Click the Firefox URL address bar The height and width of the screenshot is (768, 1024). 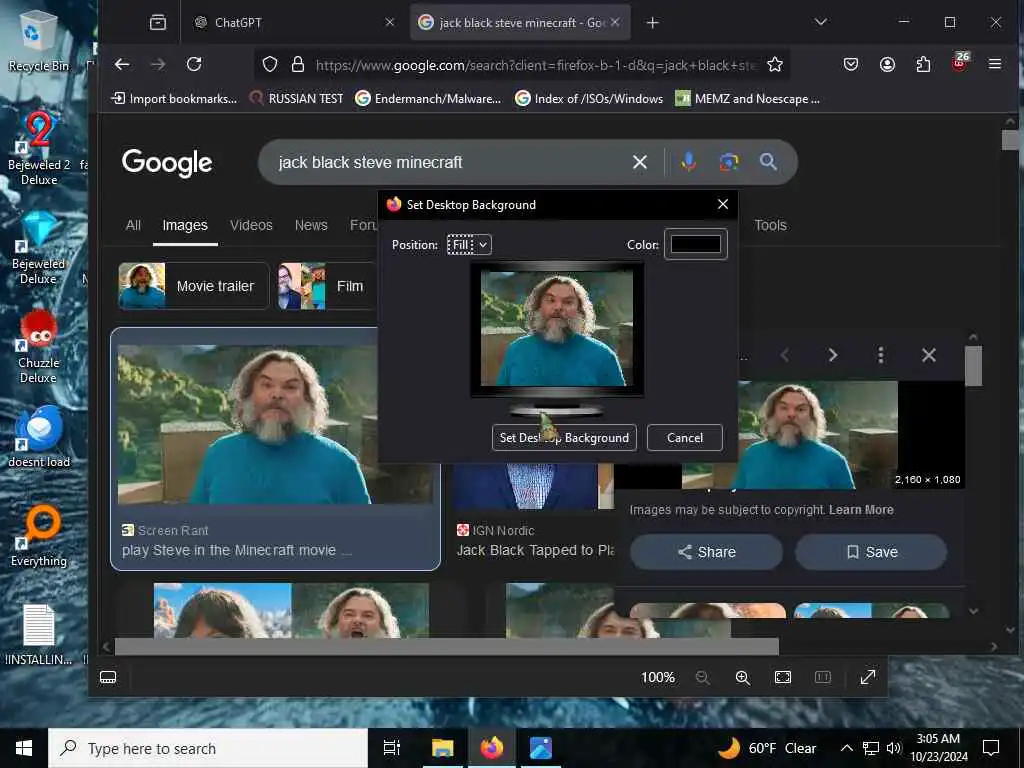point(536,64)
